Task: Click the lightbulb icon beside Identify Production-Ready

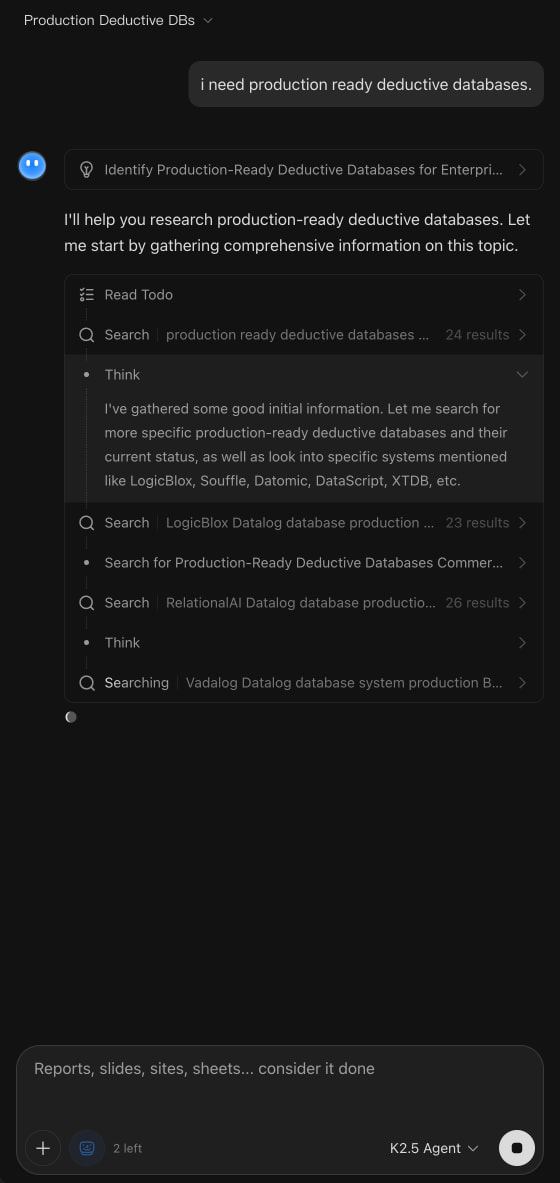Action: click(87, 170)
